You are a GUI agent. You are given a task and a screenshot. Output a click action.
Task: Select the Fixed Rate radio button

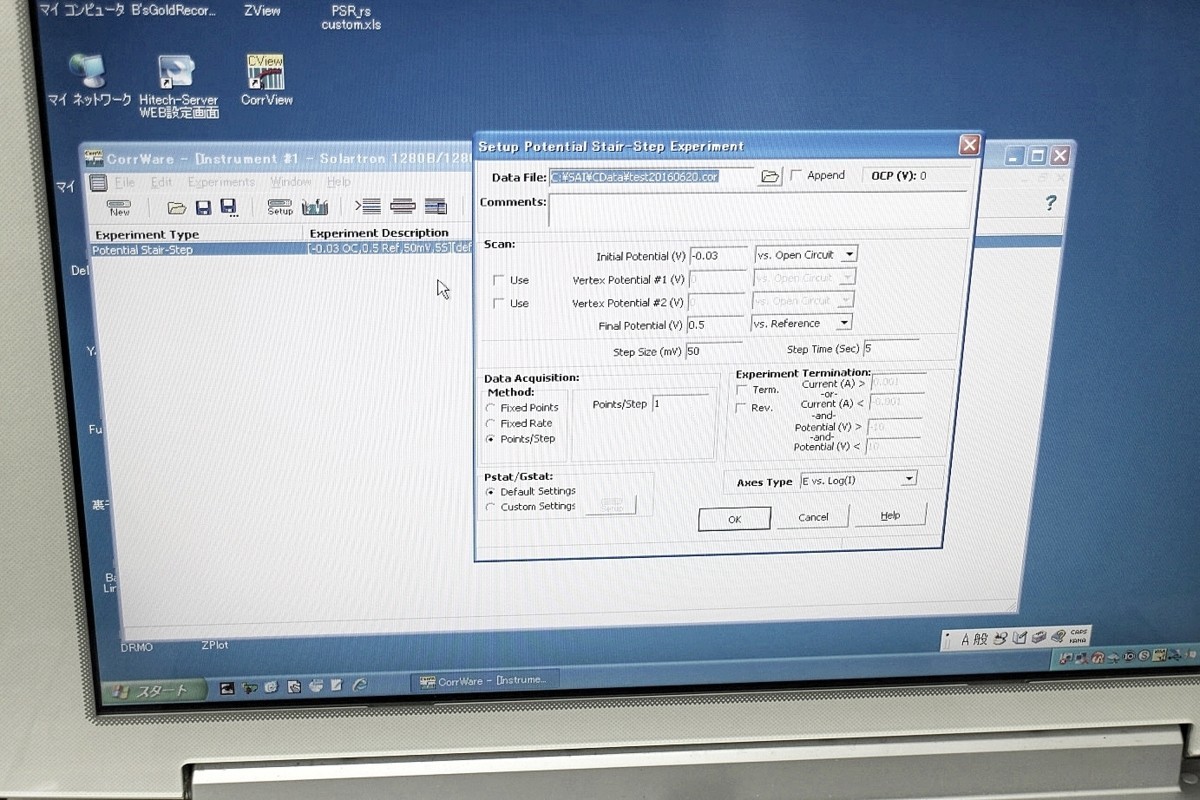(490, 424)
